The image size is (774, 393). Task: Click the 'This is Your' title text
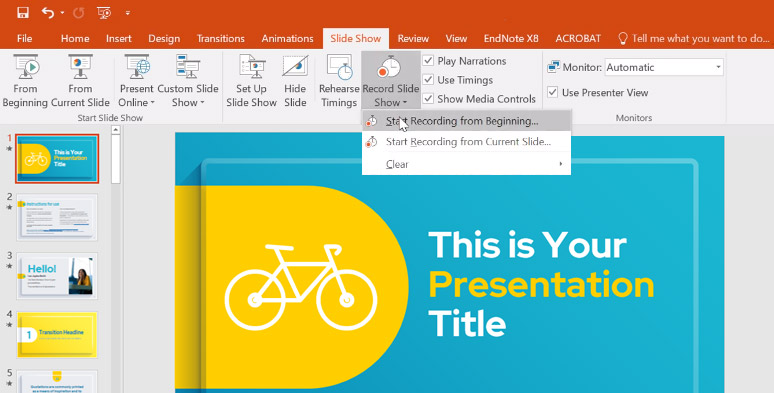[x=527, y=245]
